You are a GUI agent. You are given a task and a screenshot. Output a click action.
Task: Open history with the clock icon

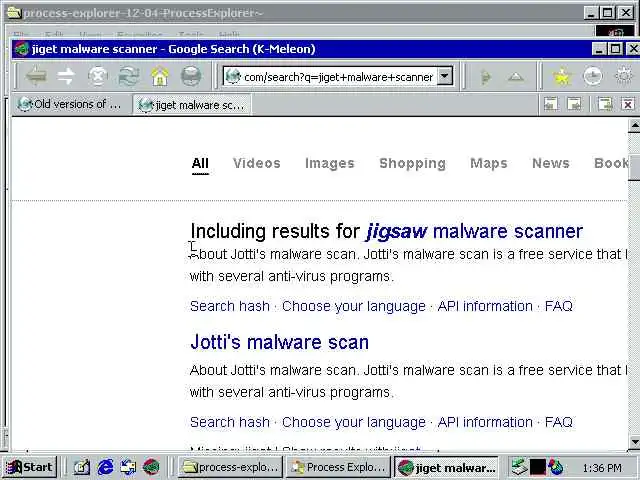(593, 76)
